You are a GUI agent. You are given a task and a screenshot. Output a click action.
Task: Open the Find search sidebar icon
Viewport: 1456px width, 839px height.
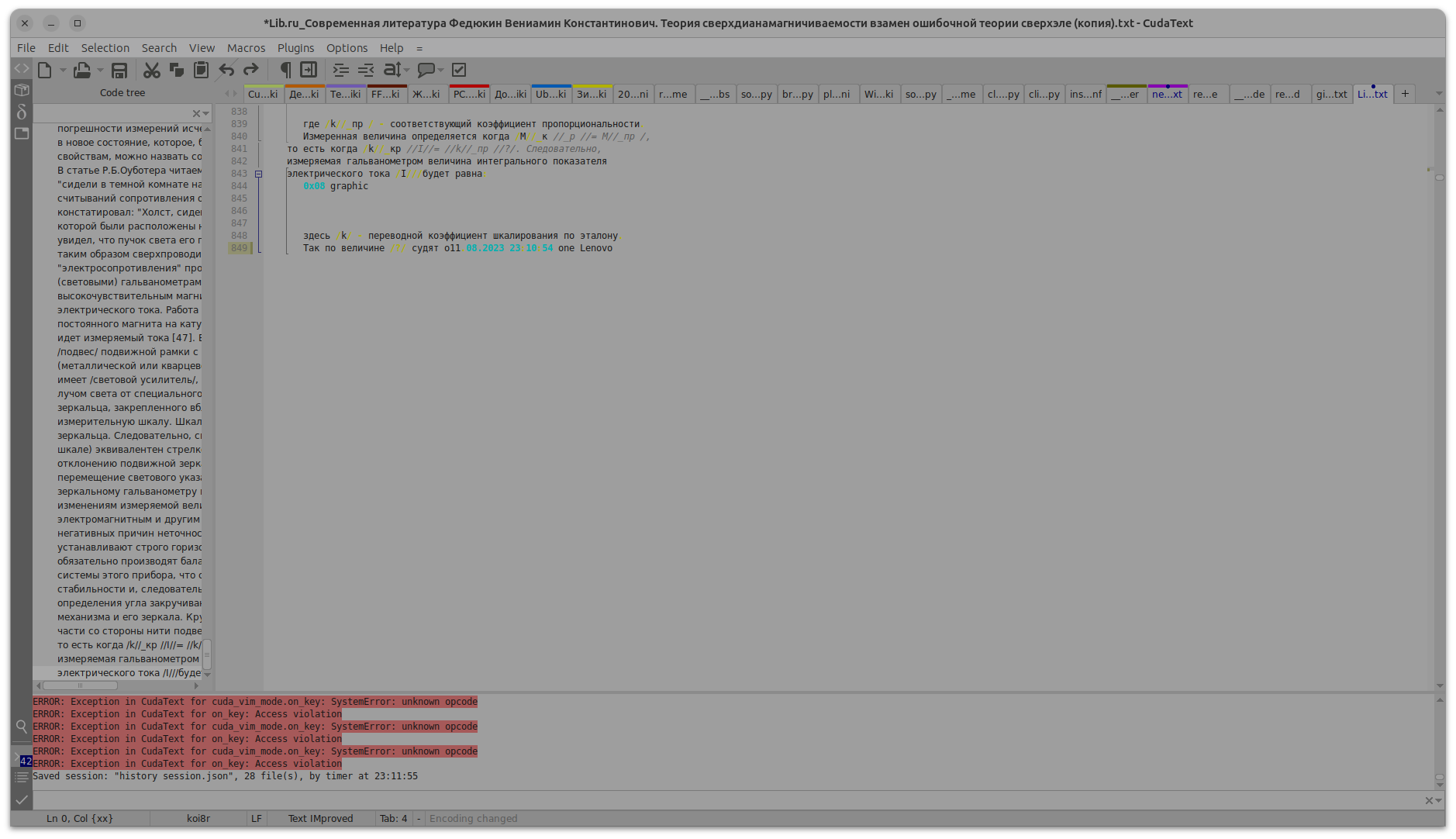click(x=22, y=727)
